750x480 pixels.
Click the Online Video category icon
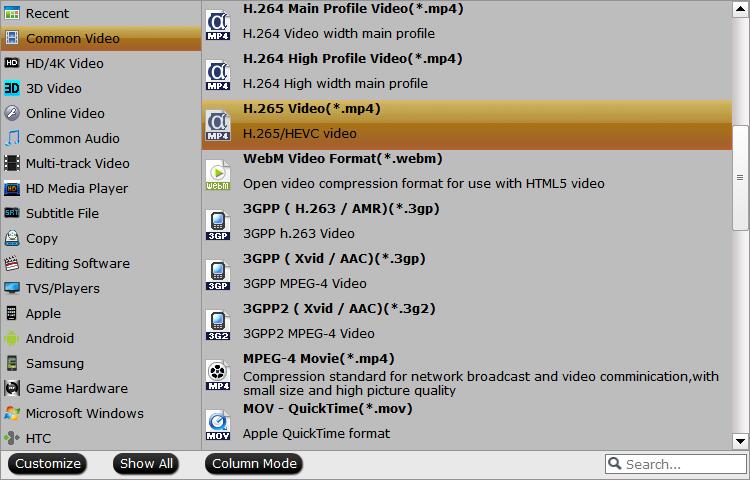pyautogui.click(x=12, y=113)
